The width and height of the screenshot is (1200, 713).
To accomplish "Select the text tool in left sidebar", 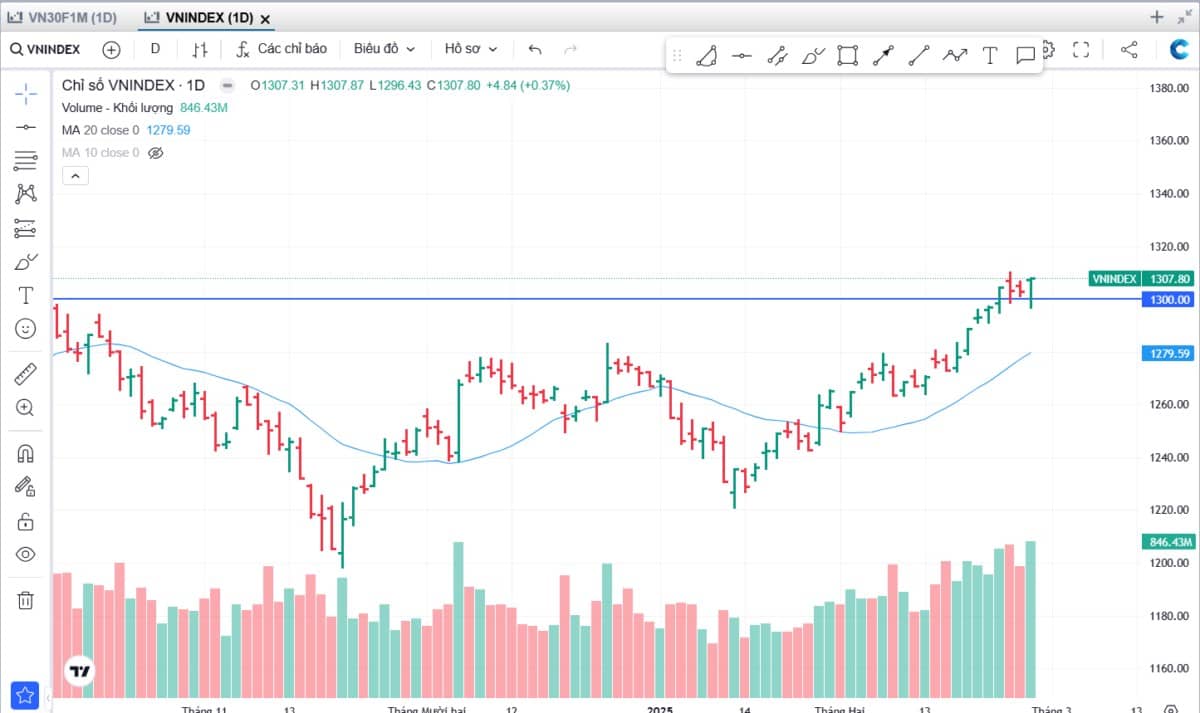I will (26, 295).
